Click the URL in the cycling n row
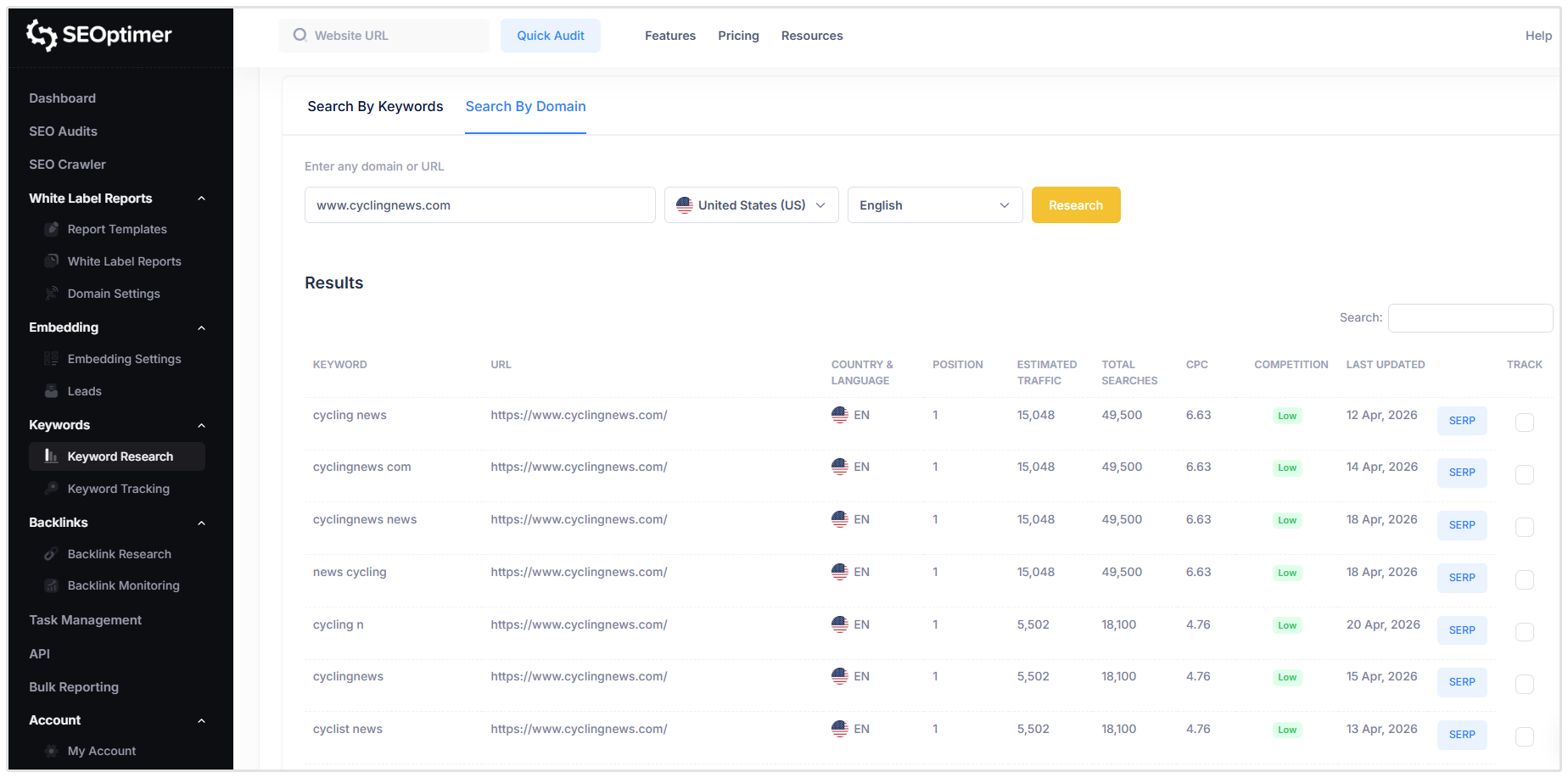Viewport: 1568px width, 778px height. coord(579,624)
